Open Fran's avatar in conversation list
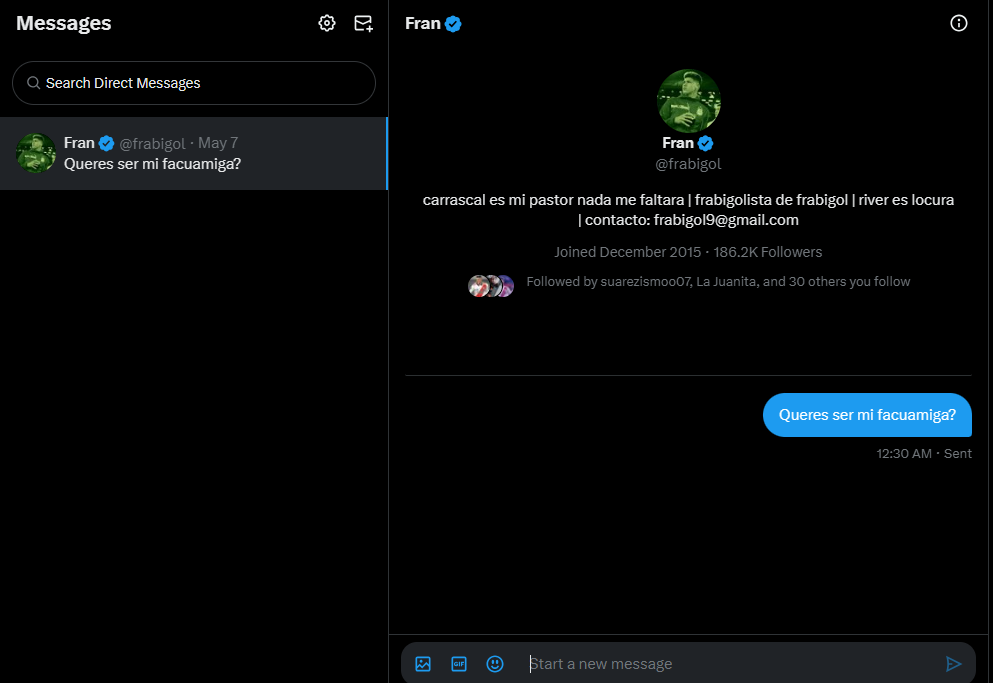 (35, 153)
